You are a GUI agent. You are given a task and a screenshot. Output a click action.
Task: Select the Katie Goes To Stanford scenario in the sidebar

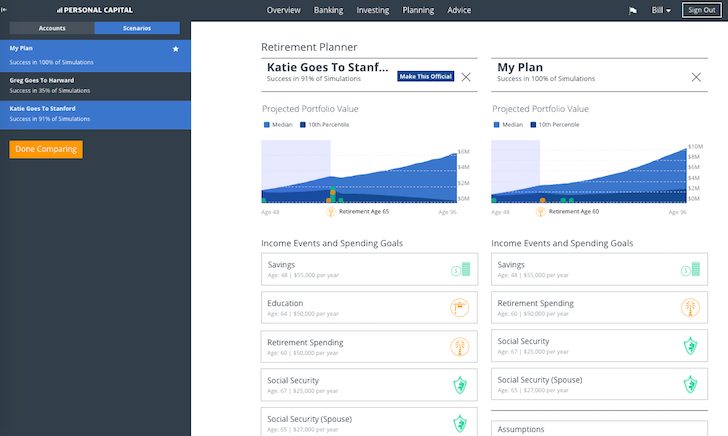point(95,114)
